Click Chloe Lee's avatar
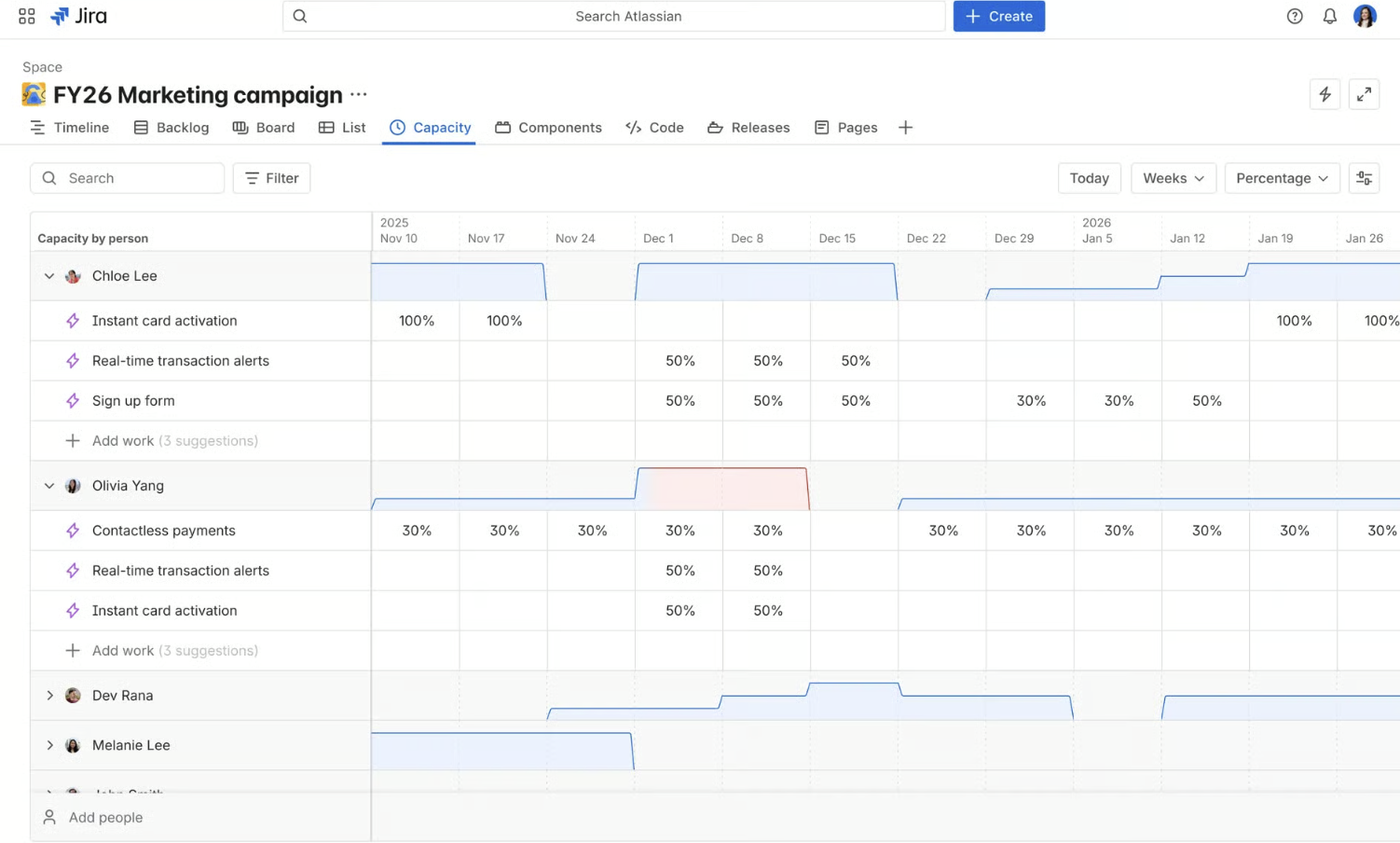This screenshot has height=843, width=1400. click(73, 276)
